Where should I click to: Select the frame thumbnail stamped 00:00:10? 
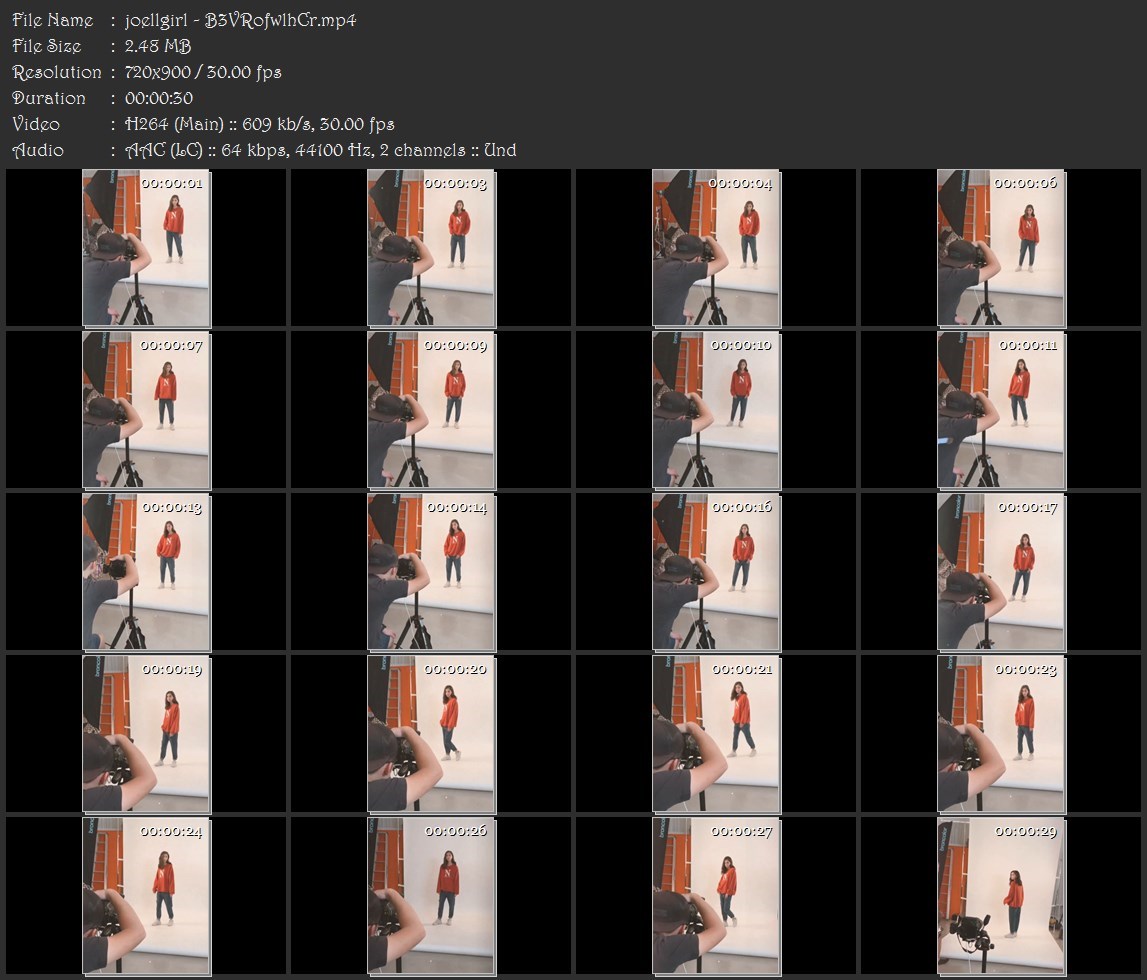pyautogui.click(x=716, y=410)
